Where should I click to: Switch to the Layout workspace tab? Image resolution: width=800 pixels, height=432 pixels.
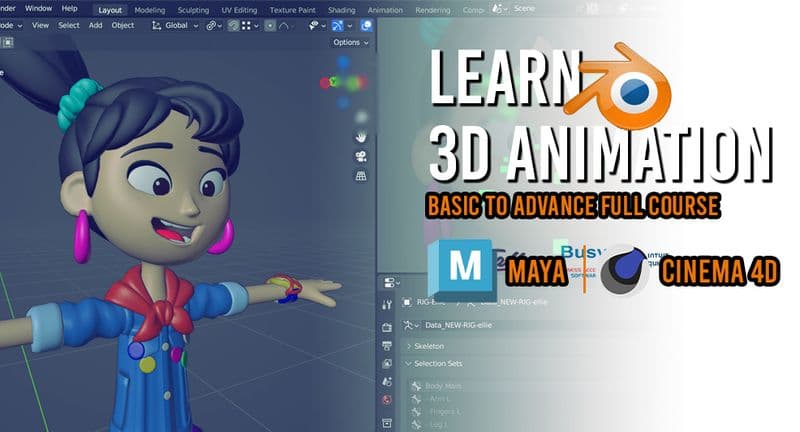click(x=110, y=10)
